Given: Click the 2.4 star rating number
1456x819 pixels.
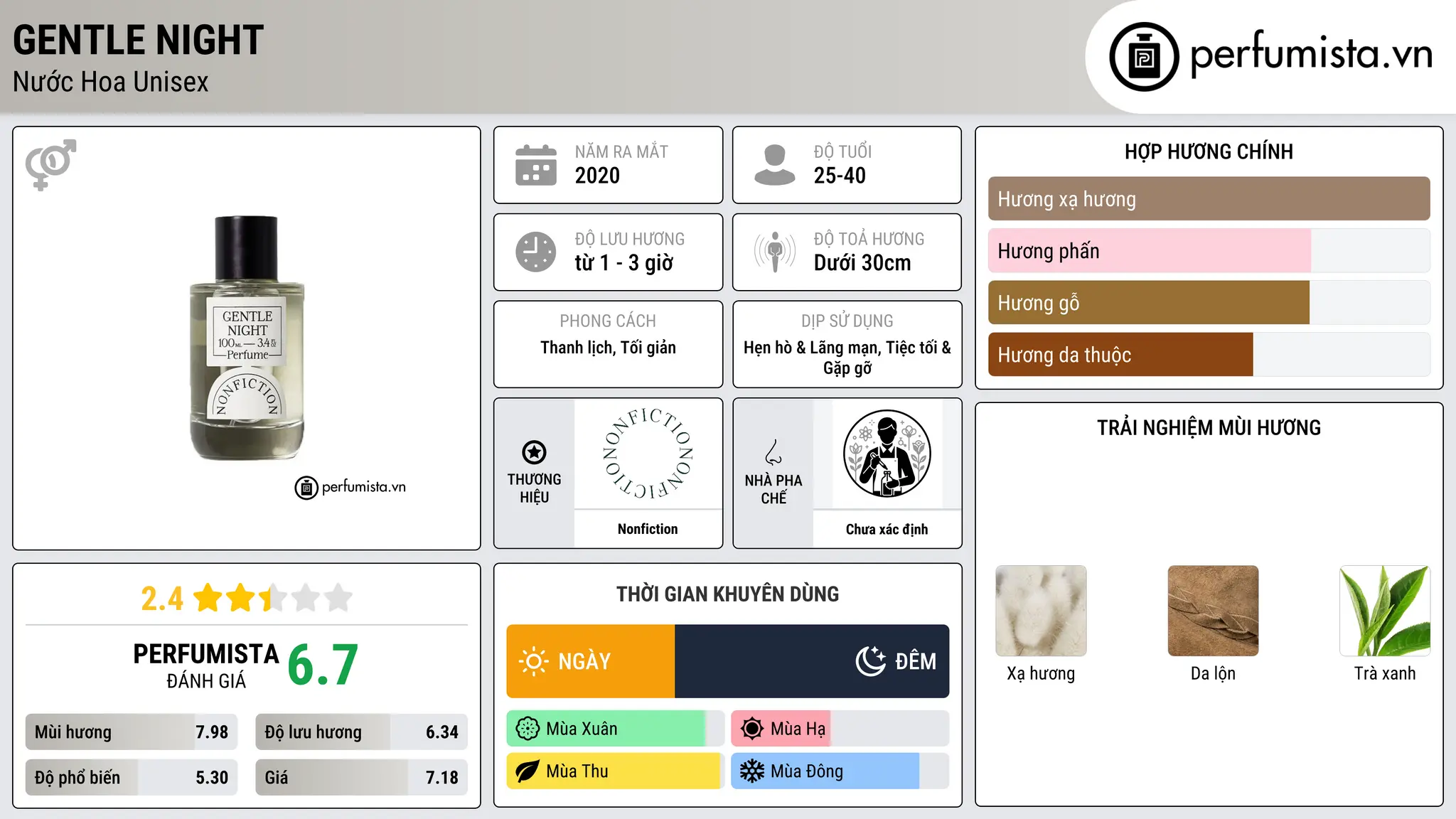Looking at the screenshot, I should pyautogui.click(x=161, y=599).
